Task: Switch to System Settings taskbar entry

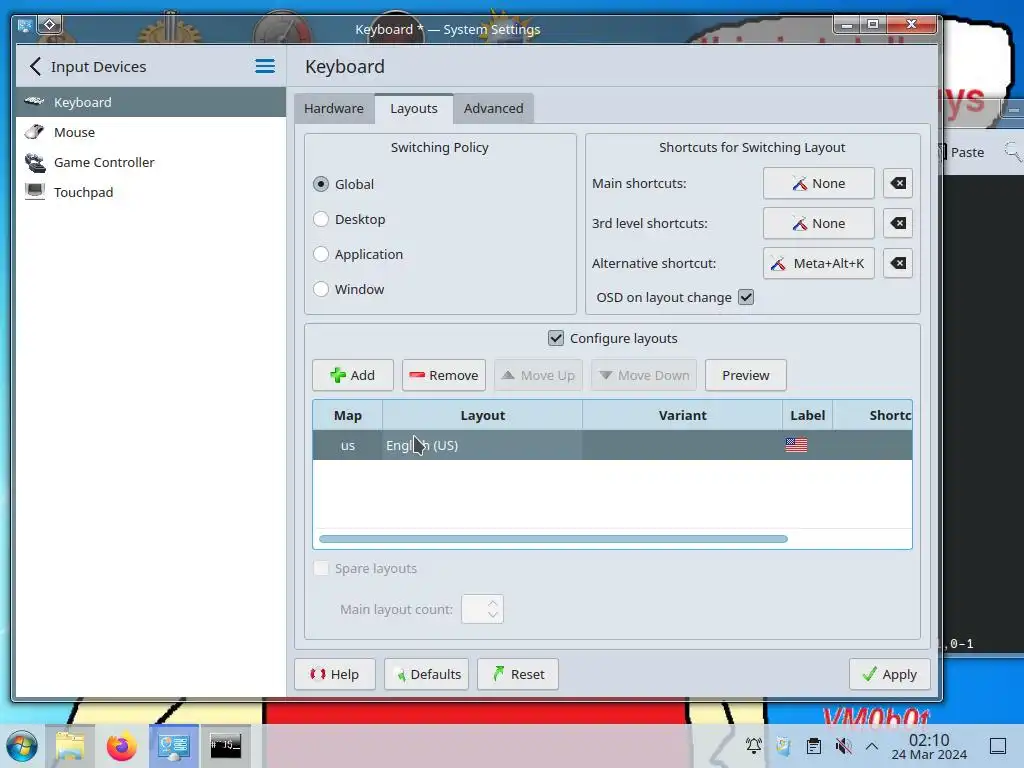Action: tap(174, 746)
